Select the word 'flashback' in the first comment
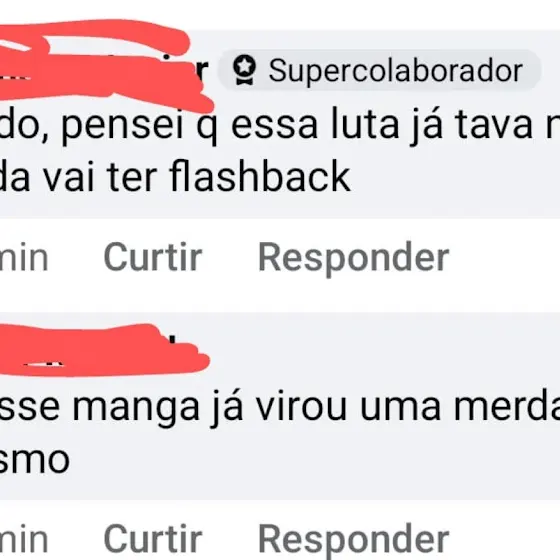560x560 pixels. (x=260, y=176)
